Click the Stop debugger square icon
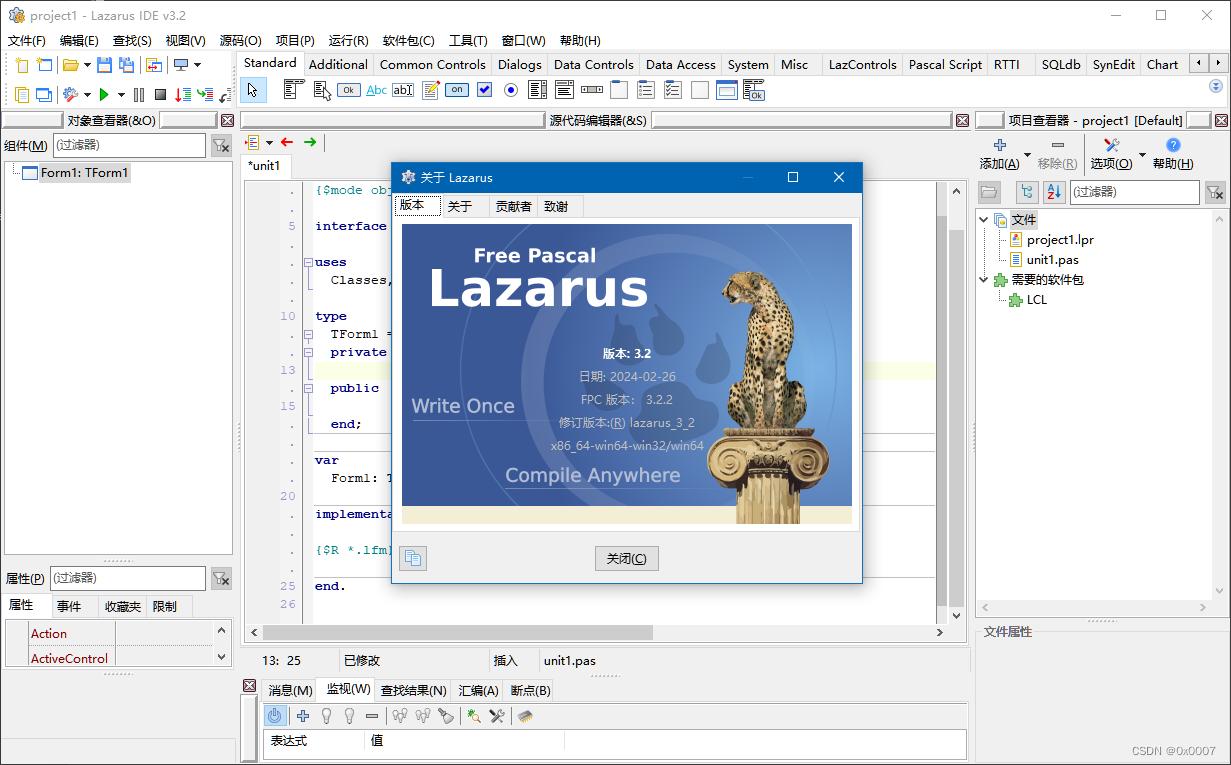 coord(160,95)
